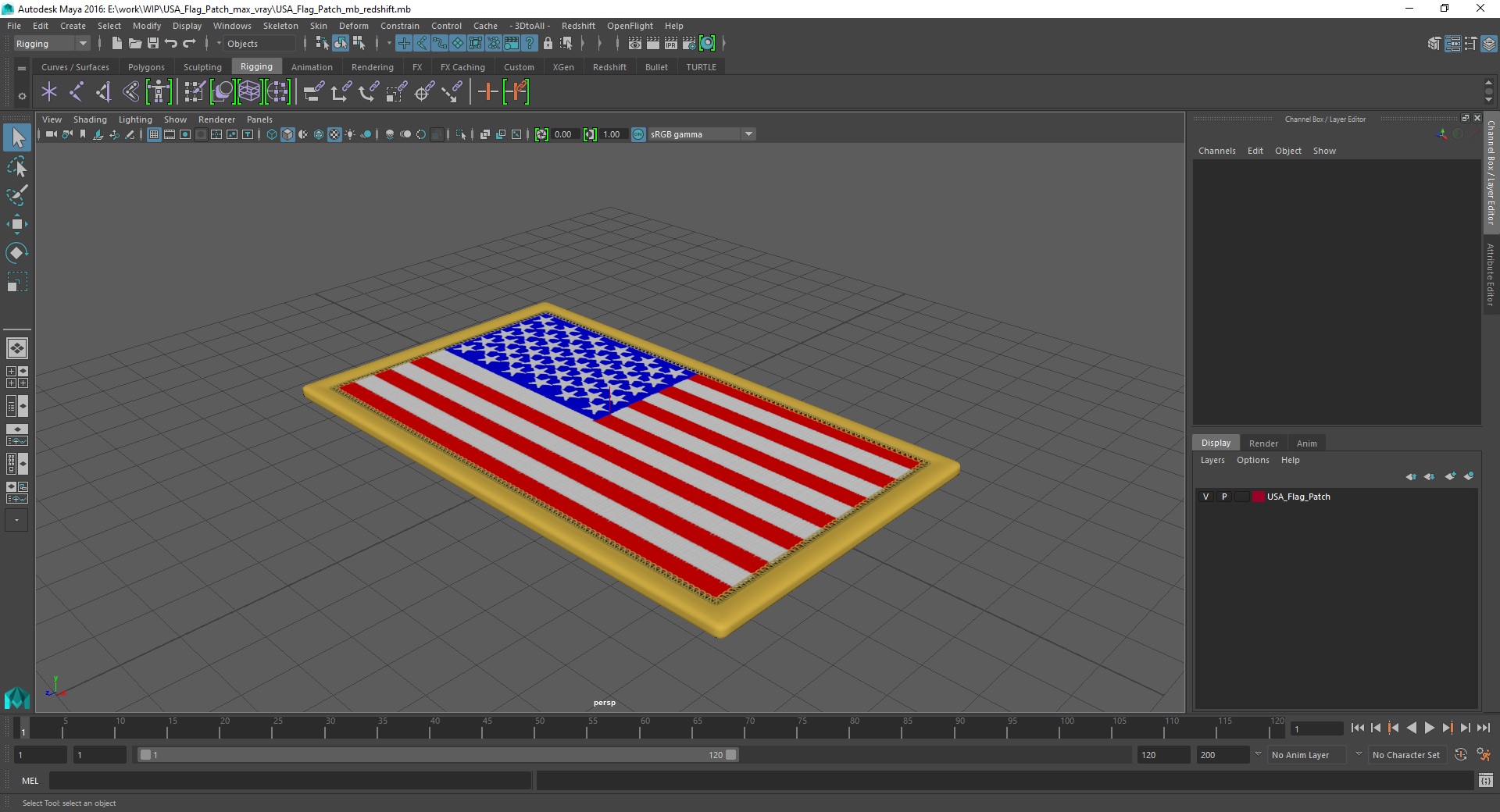Screen dimensions: 1500x812
Task: Activate the Select Tool arrow in the toolbox
Action: [17, 138]
